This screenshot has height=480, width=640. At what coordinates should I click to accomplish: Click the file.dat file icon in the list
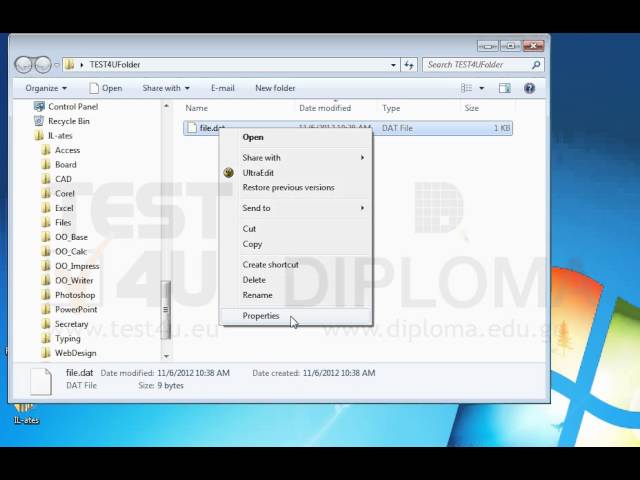point(191,128)
